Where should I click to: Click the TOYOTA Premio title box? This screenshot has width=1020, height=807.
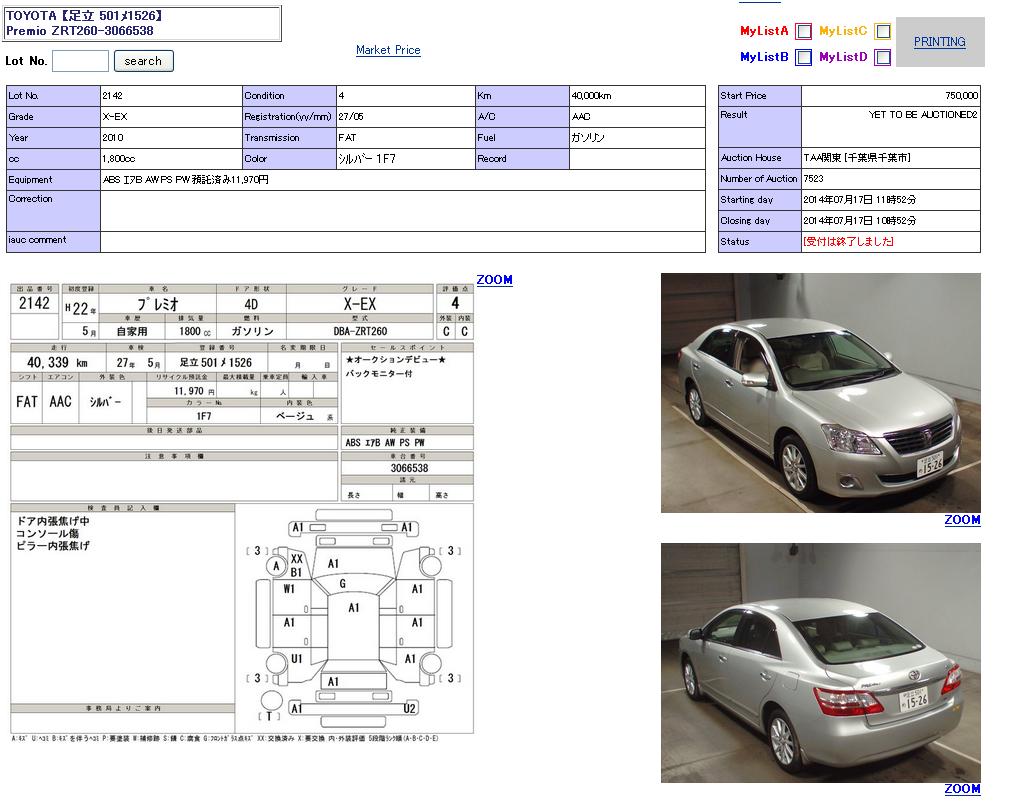(143, 23)
